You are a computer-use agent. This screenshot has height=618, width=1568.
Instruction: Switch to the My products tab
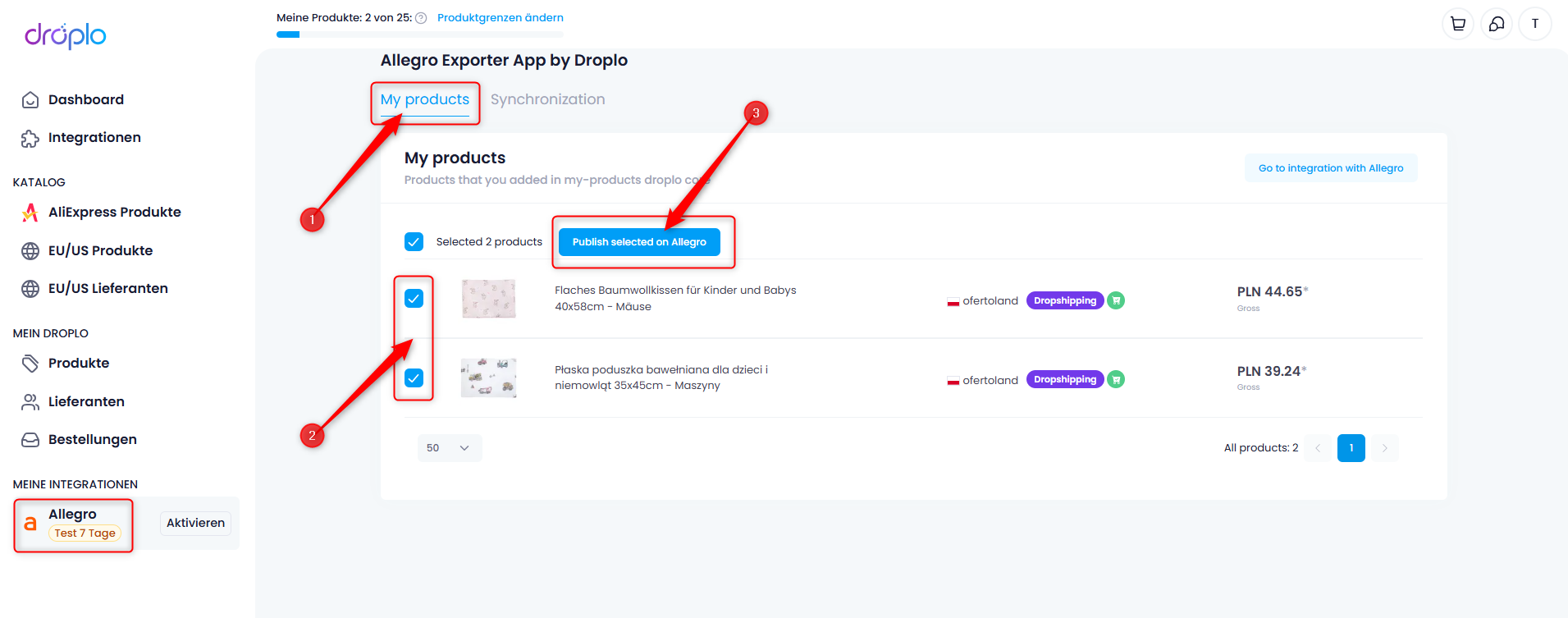click(x=425, y=99)
